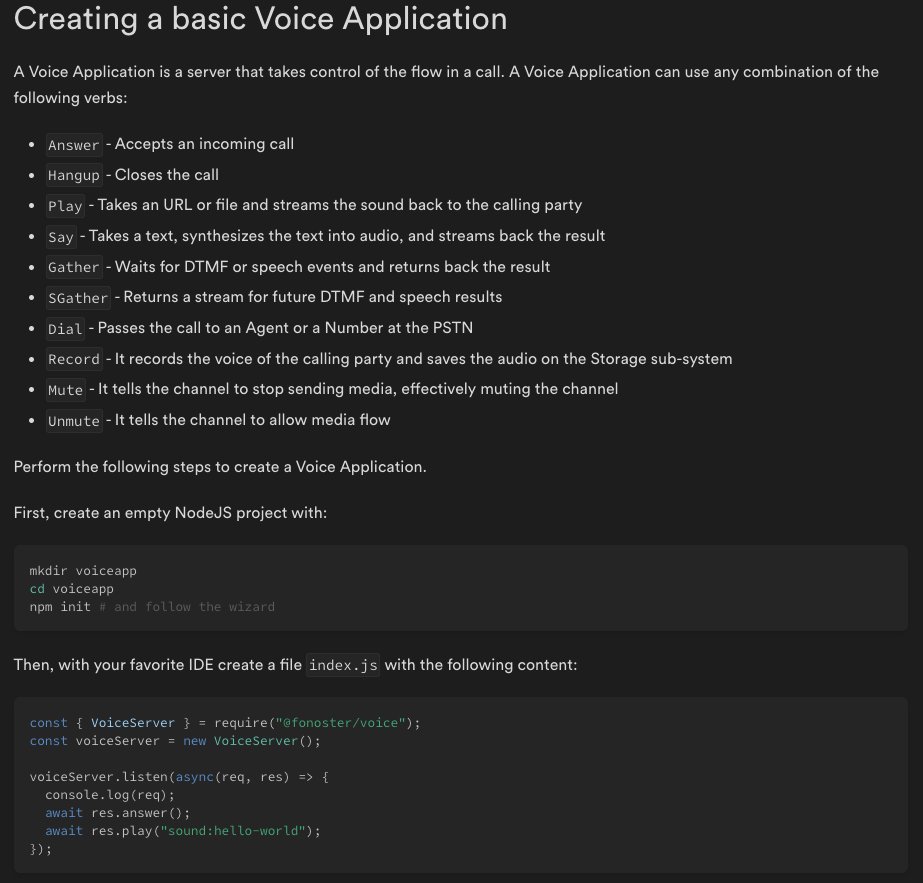
Task: Click the "await res.answer();" code line
Action: 118,813
